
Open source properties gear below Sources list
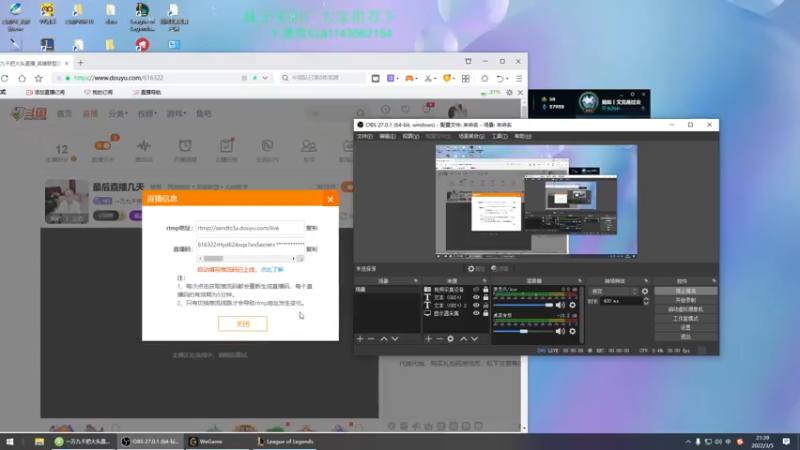(451, 339)
